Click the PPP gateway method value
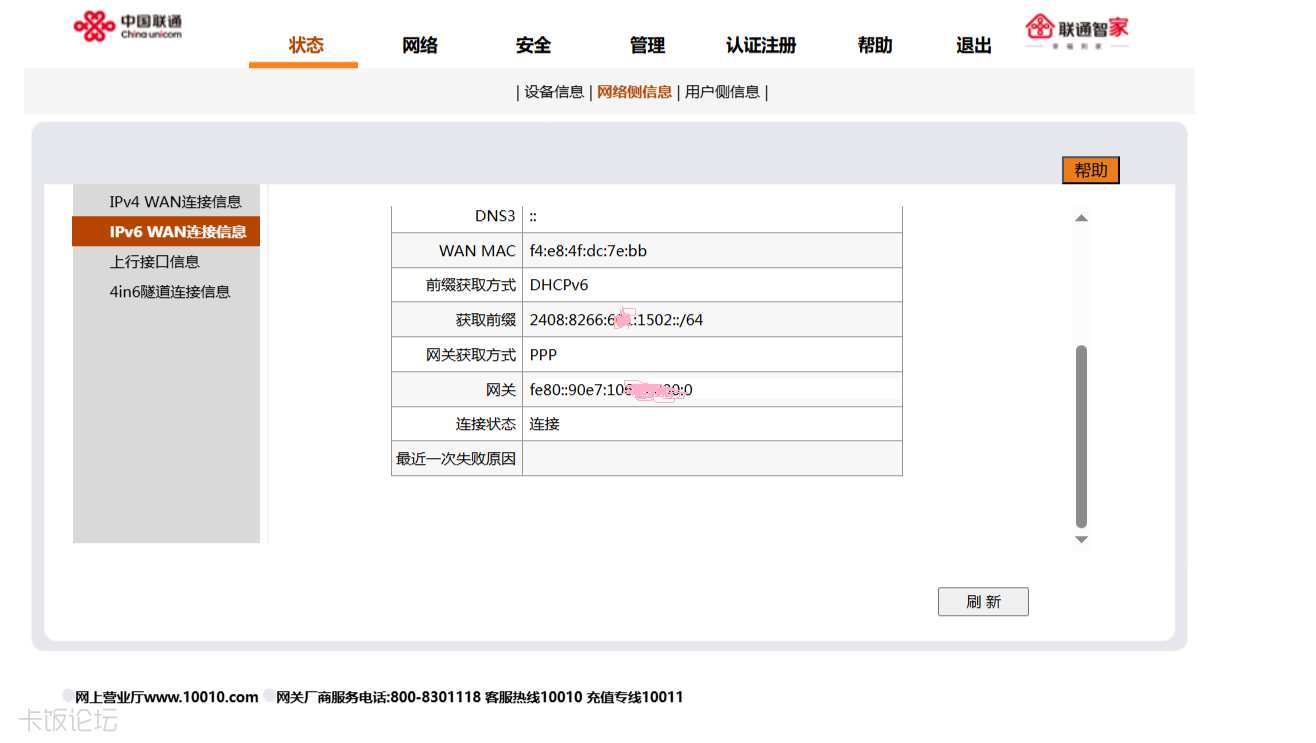 (x=543, y=355)
